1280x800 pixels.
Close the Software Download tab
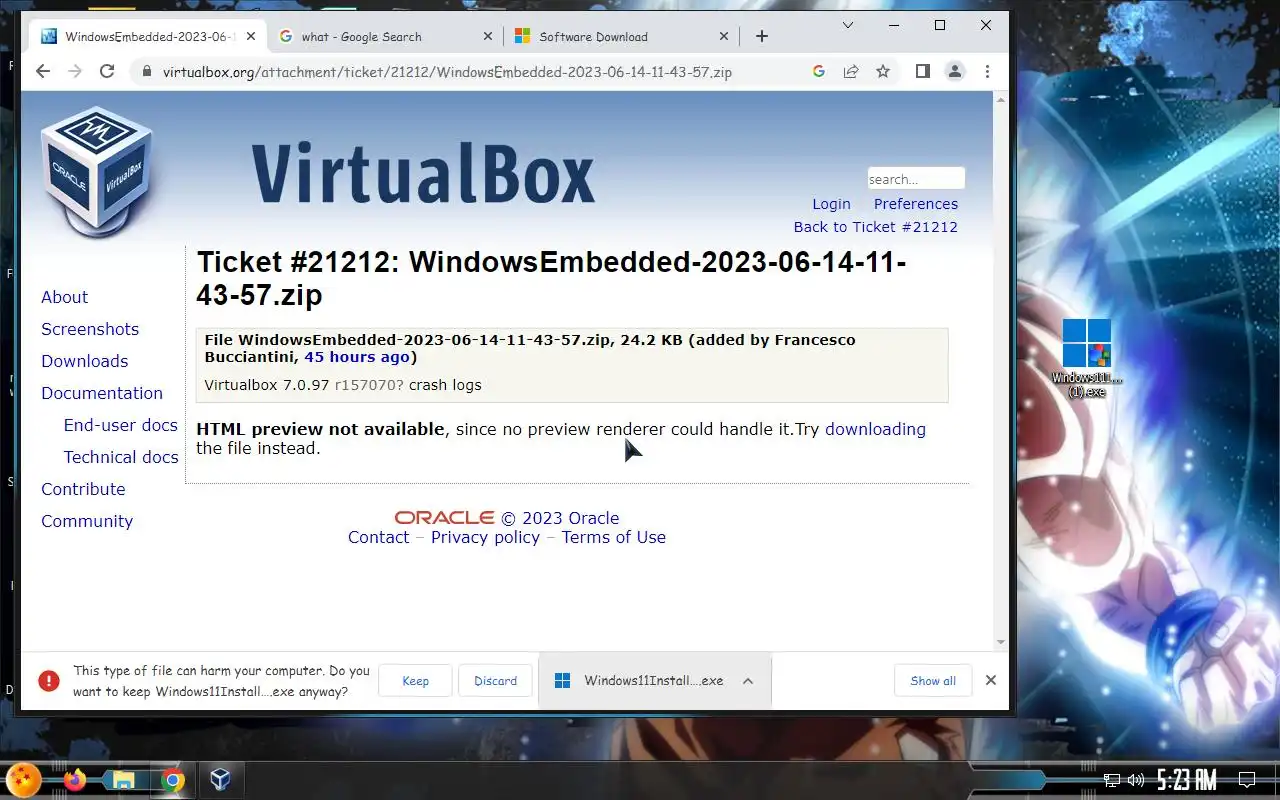pyautogui.click(x=724, y=36)
